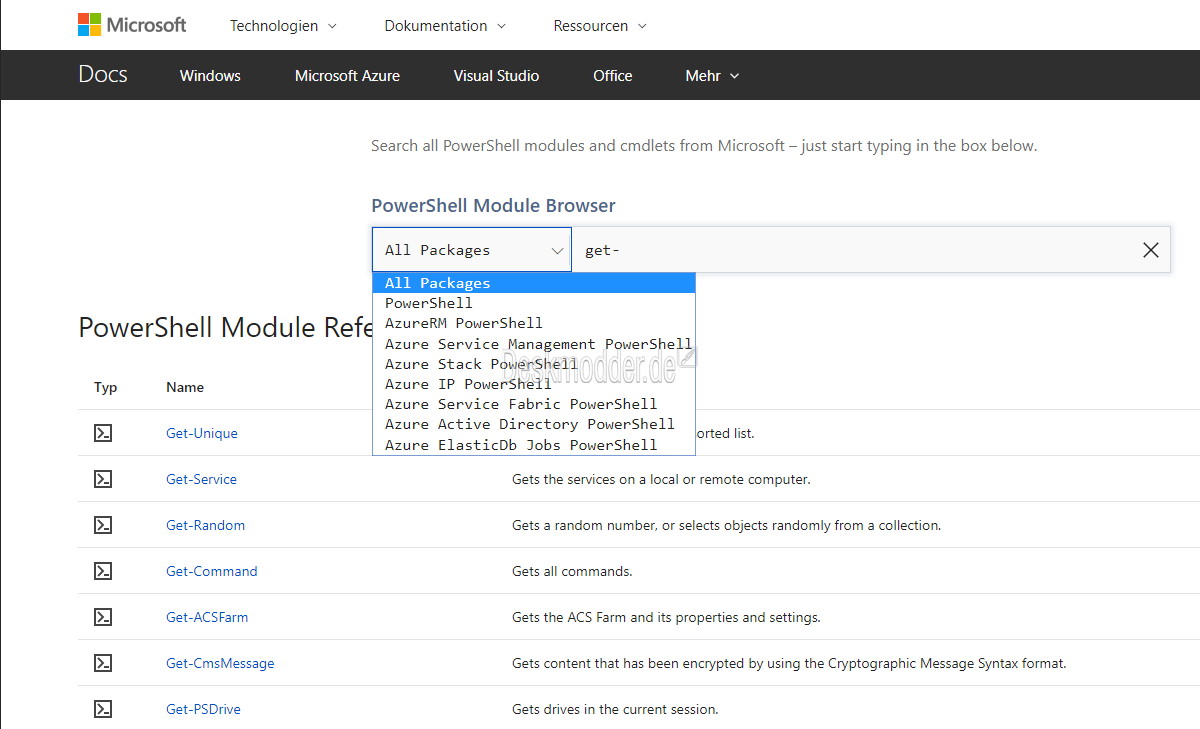The height and width of the screenshot is (729, 1200).
Task: Click the Microsoft logo
Action: pos(132,25)
